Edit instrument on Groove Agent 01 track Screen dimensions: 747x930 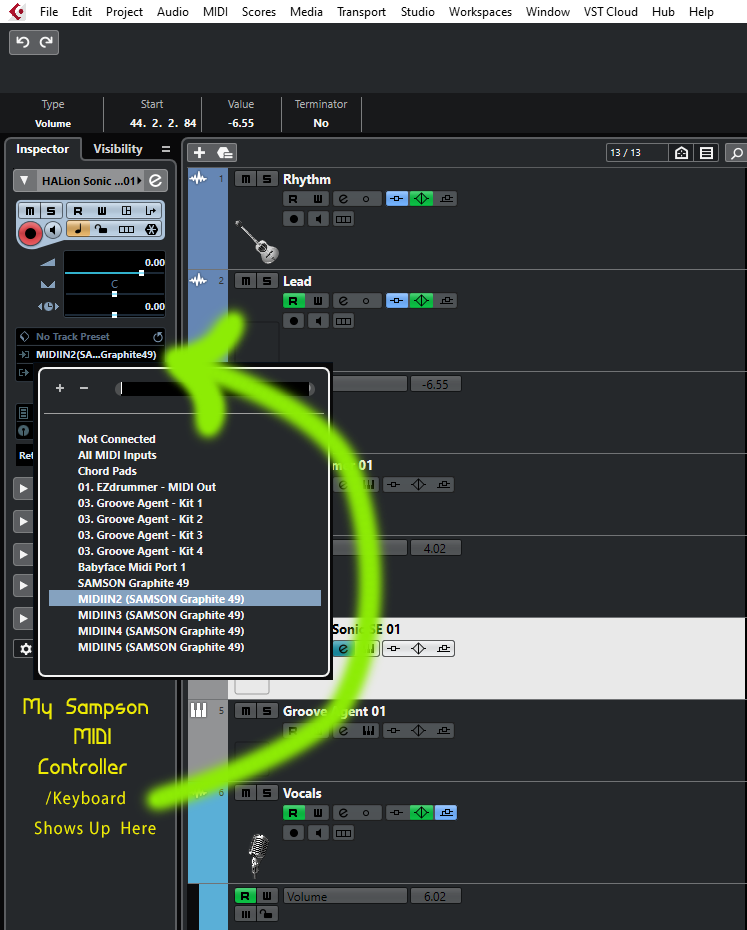[343, 731]
